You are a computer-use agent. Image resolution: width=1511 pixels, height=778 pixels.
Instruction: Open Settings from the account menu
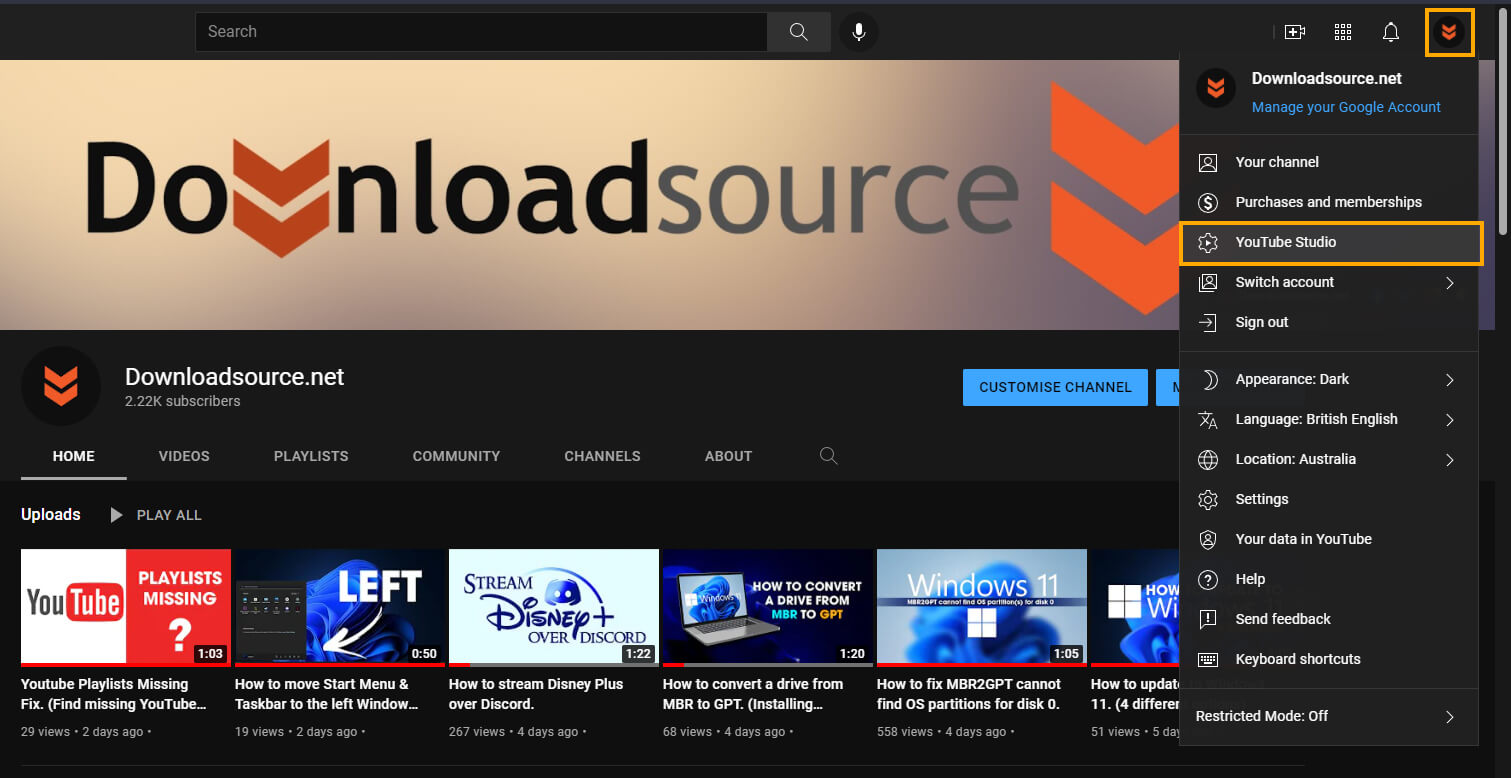(x=1329, y=499)
